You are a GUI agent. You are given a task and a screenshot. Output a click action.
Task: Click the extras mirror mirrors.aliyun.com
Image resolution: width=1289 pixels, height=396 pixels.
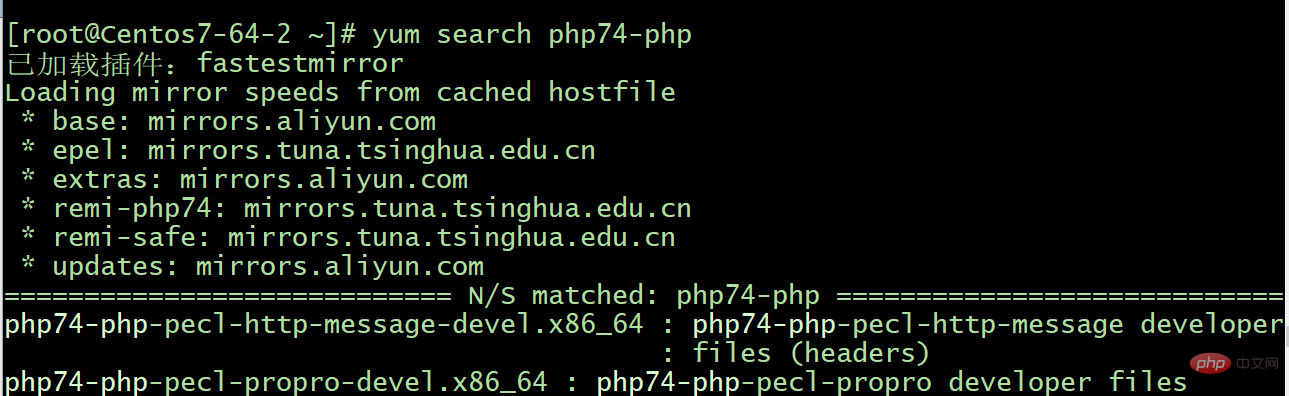click(x=324, y=180)
